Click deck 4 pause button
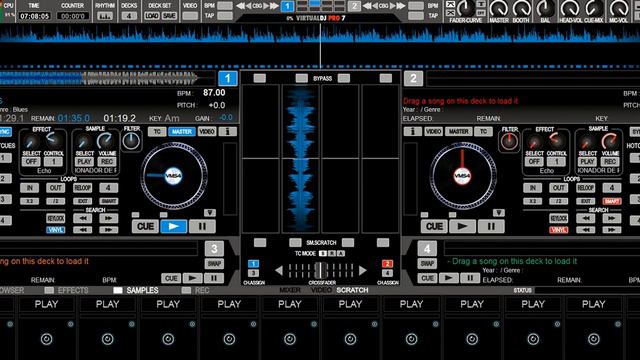The image size is (640, 360). 470,278
